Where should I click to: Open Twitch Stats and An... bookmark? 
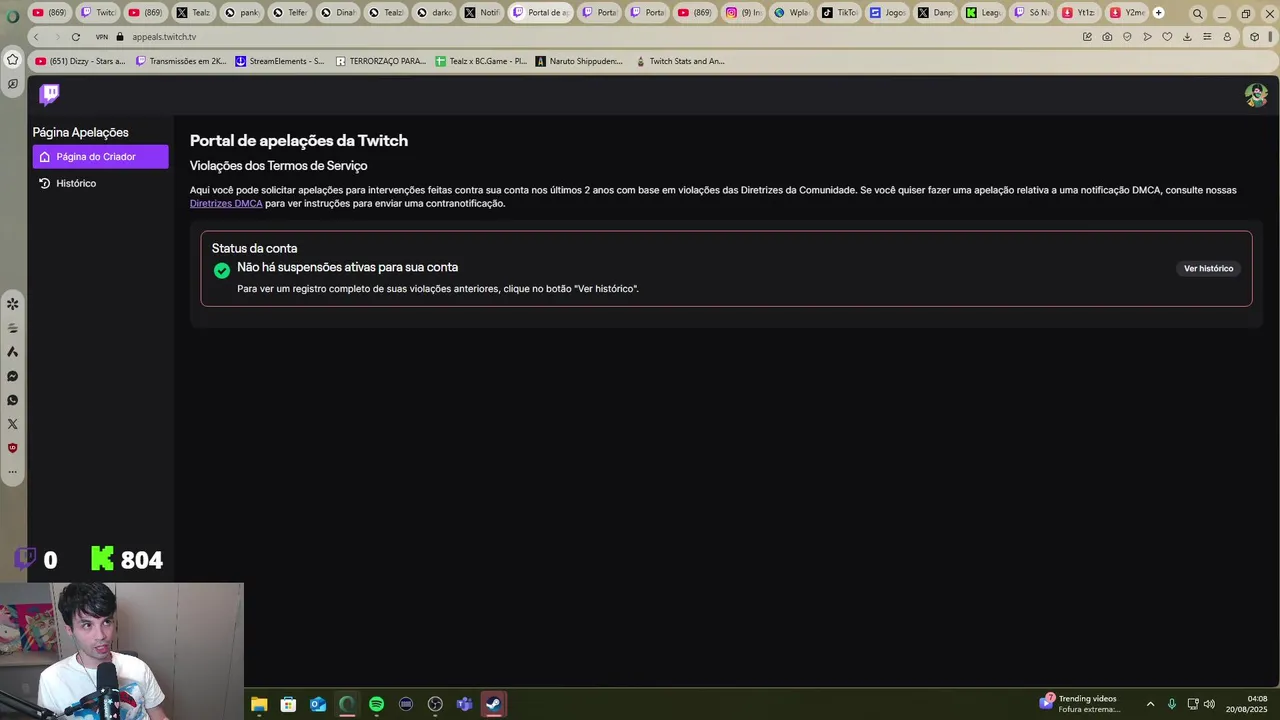680,61
